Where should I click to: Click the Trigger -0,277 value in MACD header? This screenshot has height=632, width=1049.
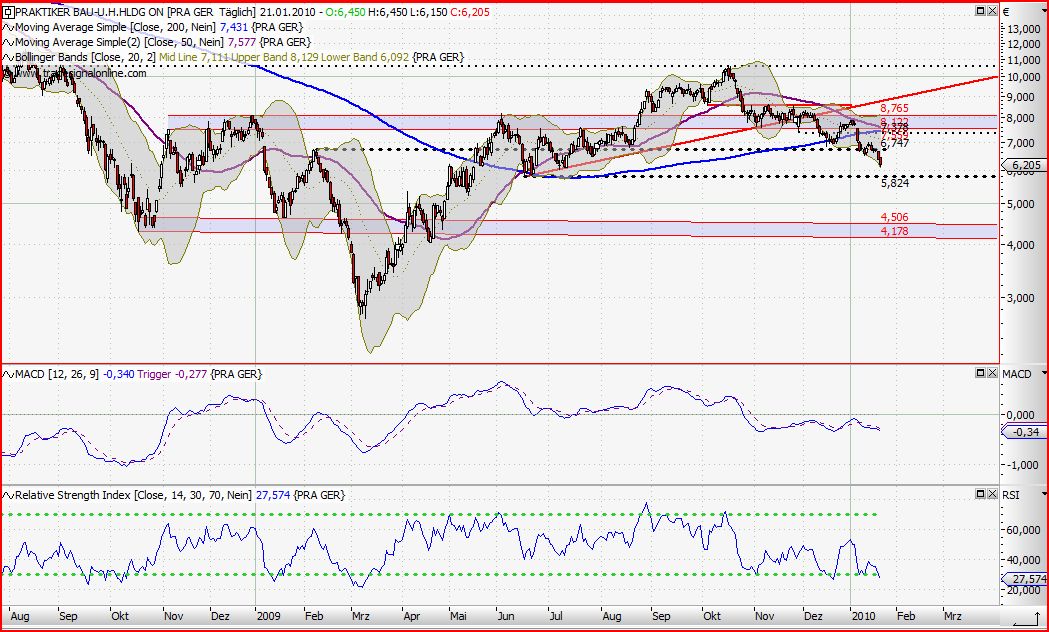click(x=172, y=375)
